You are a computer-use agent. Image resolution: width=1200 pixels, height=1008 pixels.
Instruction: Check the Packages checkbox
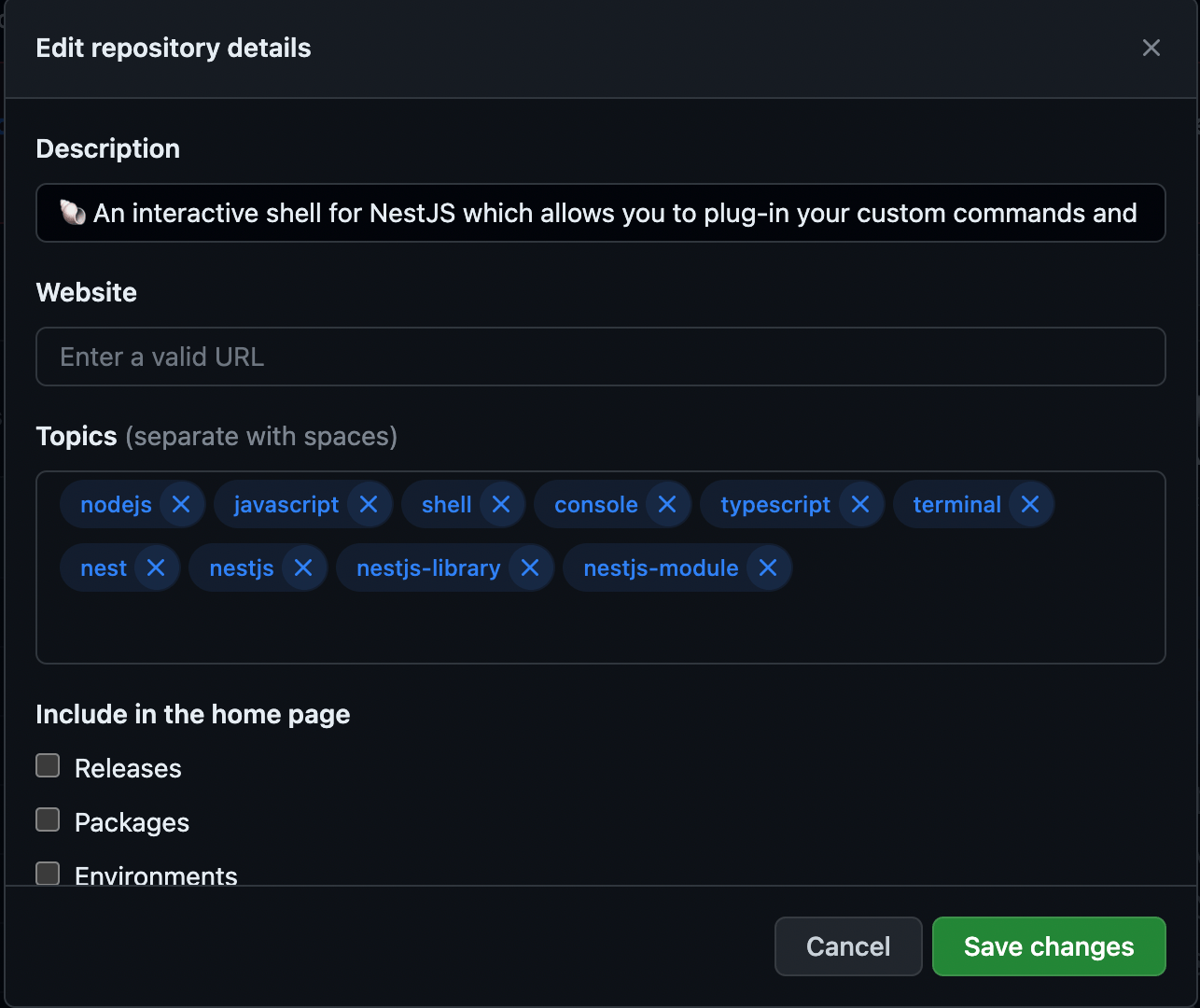(x=48, y=819)
